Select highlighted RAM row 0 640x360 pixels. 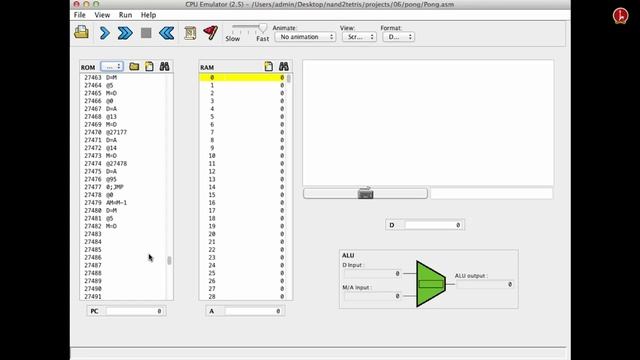[x=243, y=78]
